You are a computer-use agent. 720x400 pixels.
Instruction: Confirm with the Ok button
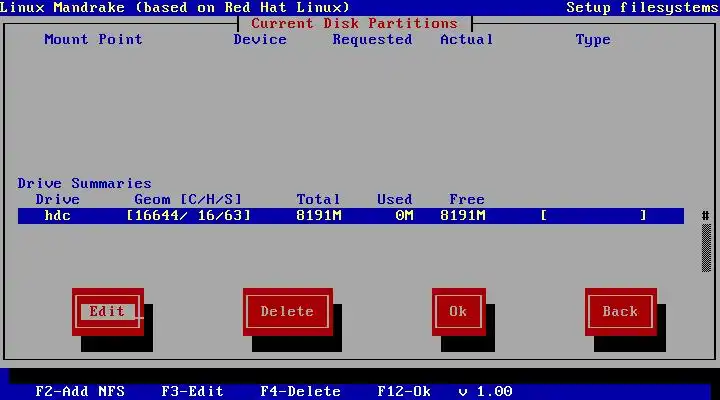pos(459,312)
